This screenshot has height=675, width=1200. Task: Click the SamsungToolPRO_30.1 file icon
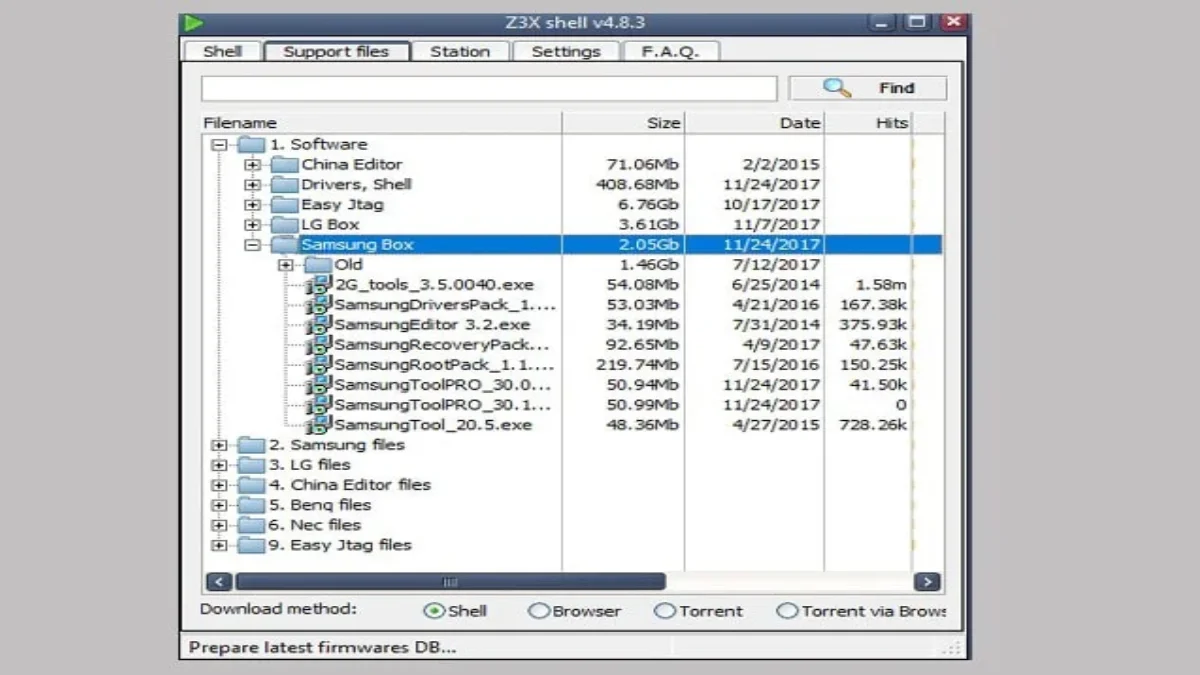pyautogui.click(x=319, y=405)
